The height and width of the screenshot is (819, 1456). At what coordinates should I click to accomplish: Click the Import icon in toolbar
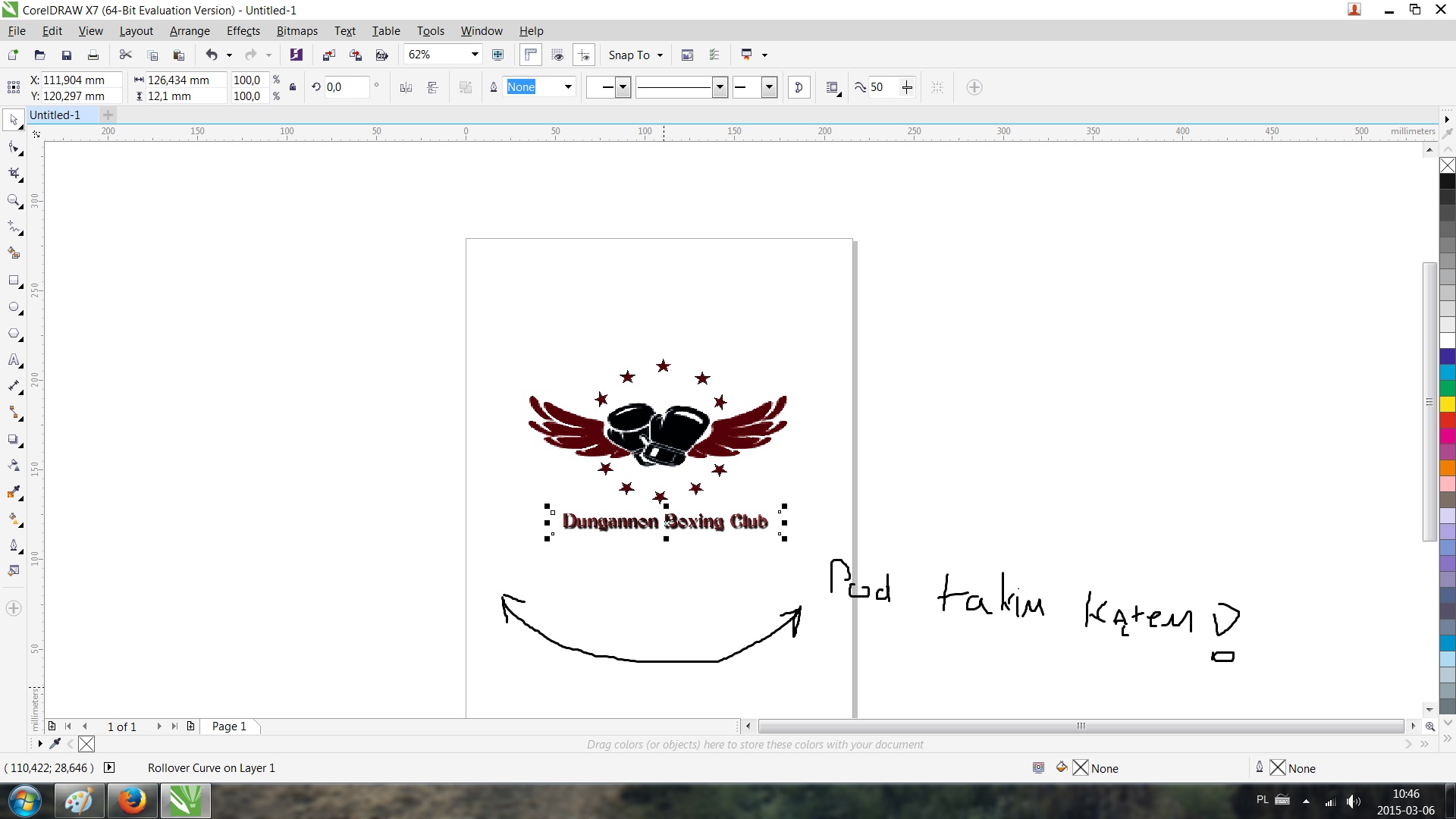328,55
